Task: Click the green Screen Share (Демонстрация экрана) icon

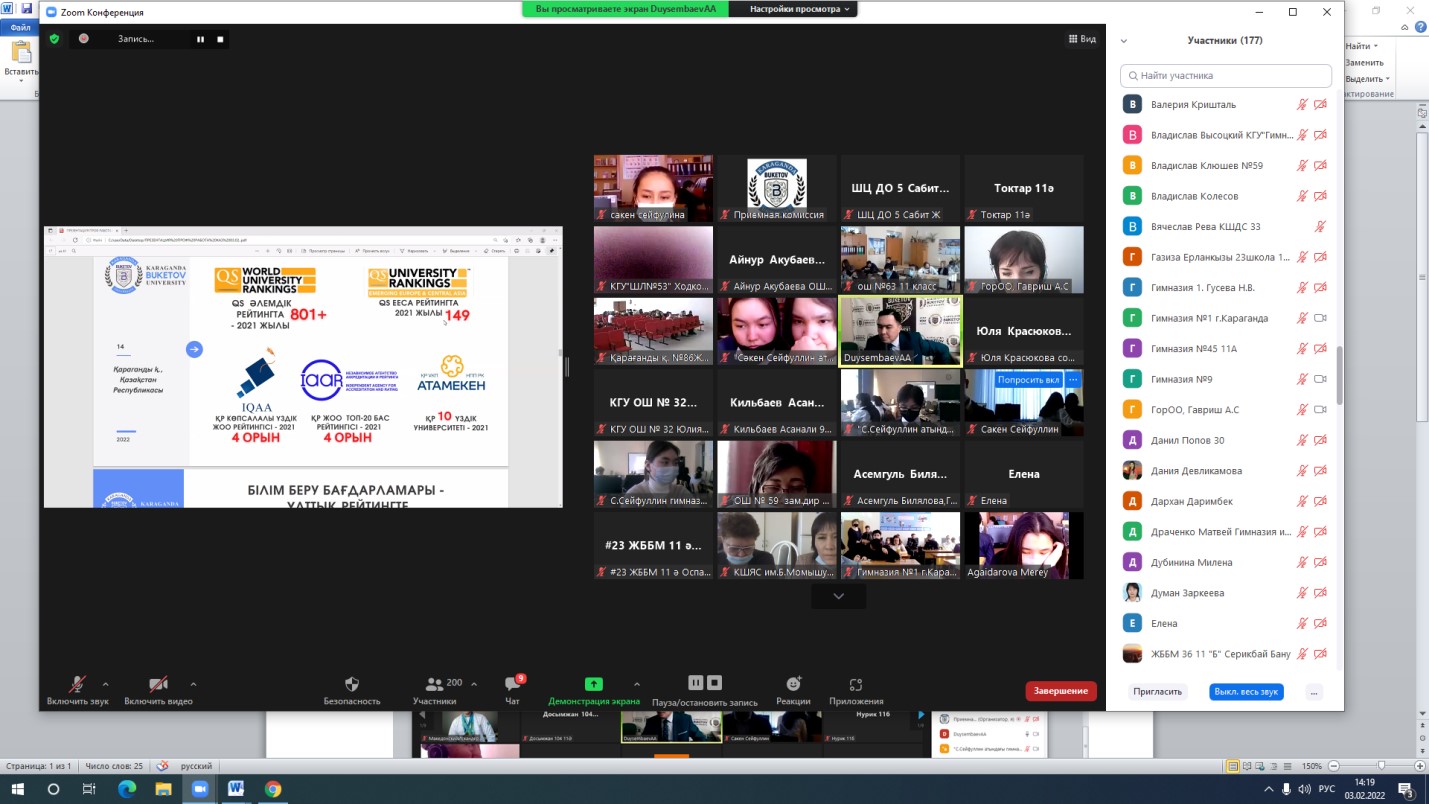Action: 593,684
